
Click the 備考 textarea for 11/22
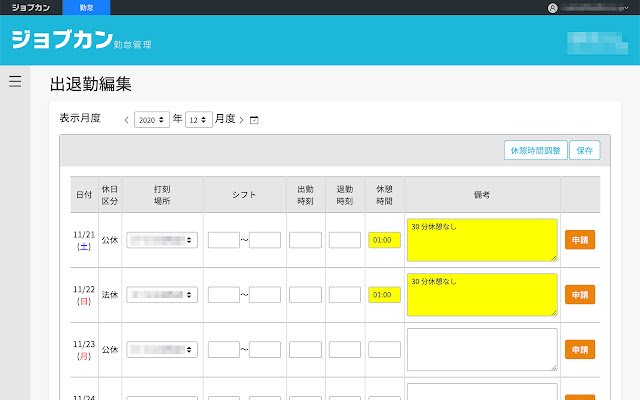click(x=482, y=295)
